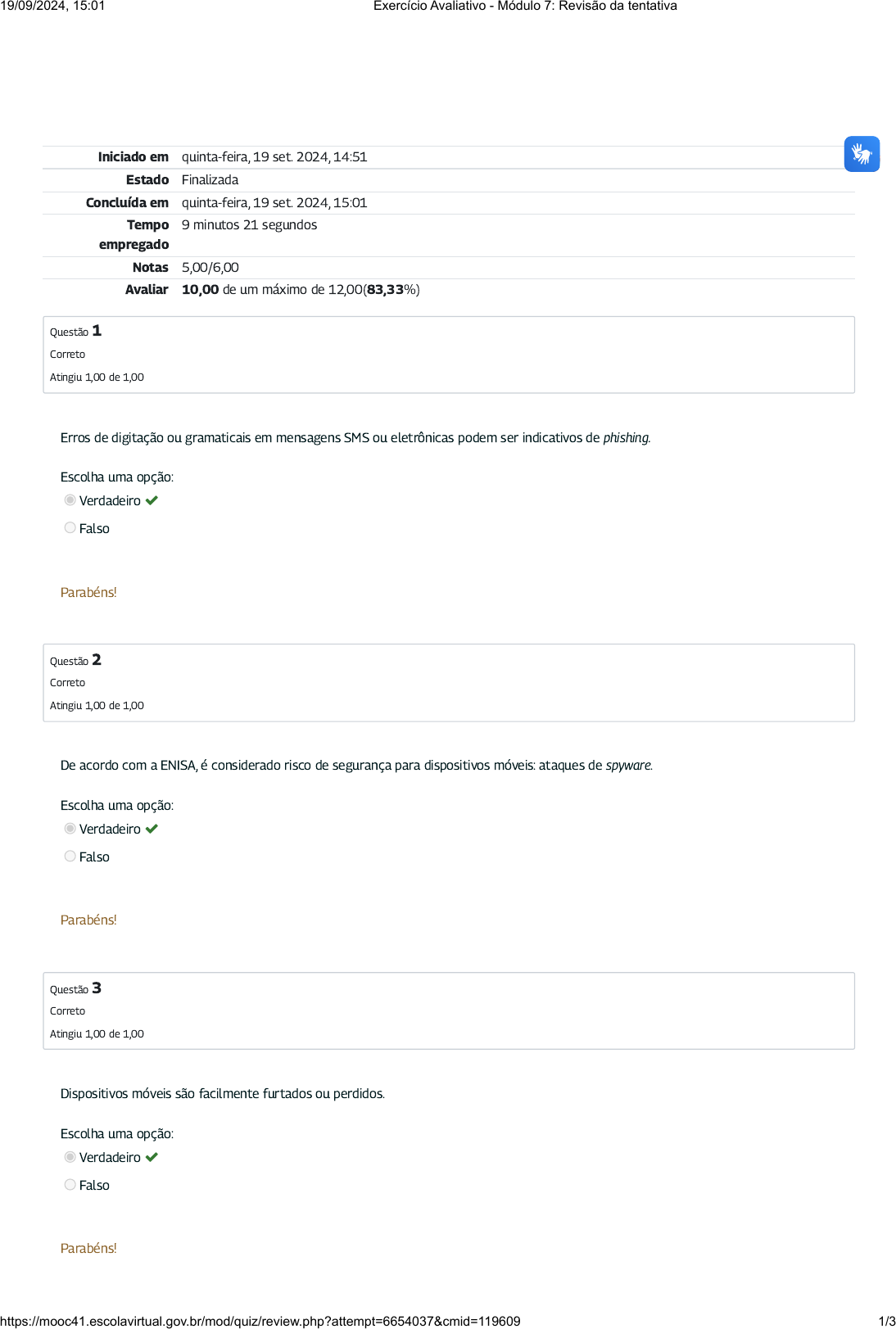
Task: Click the 'Parabéns!' feedback under Questão 2
Action: tap(88, 920)
